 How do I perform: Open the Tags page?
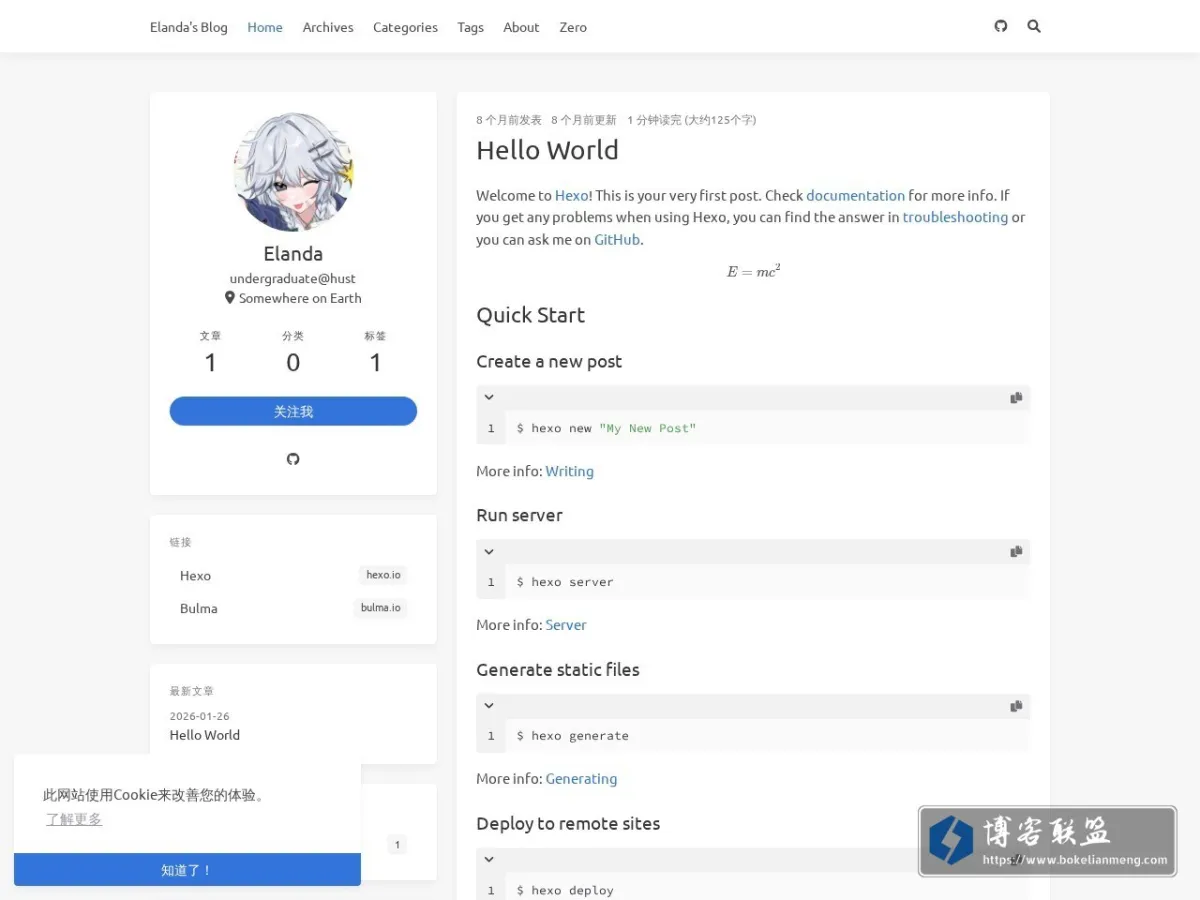(470, 27)
